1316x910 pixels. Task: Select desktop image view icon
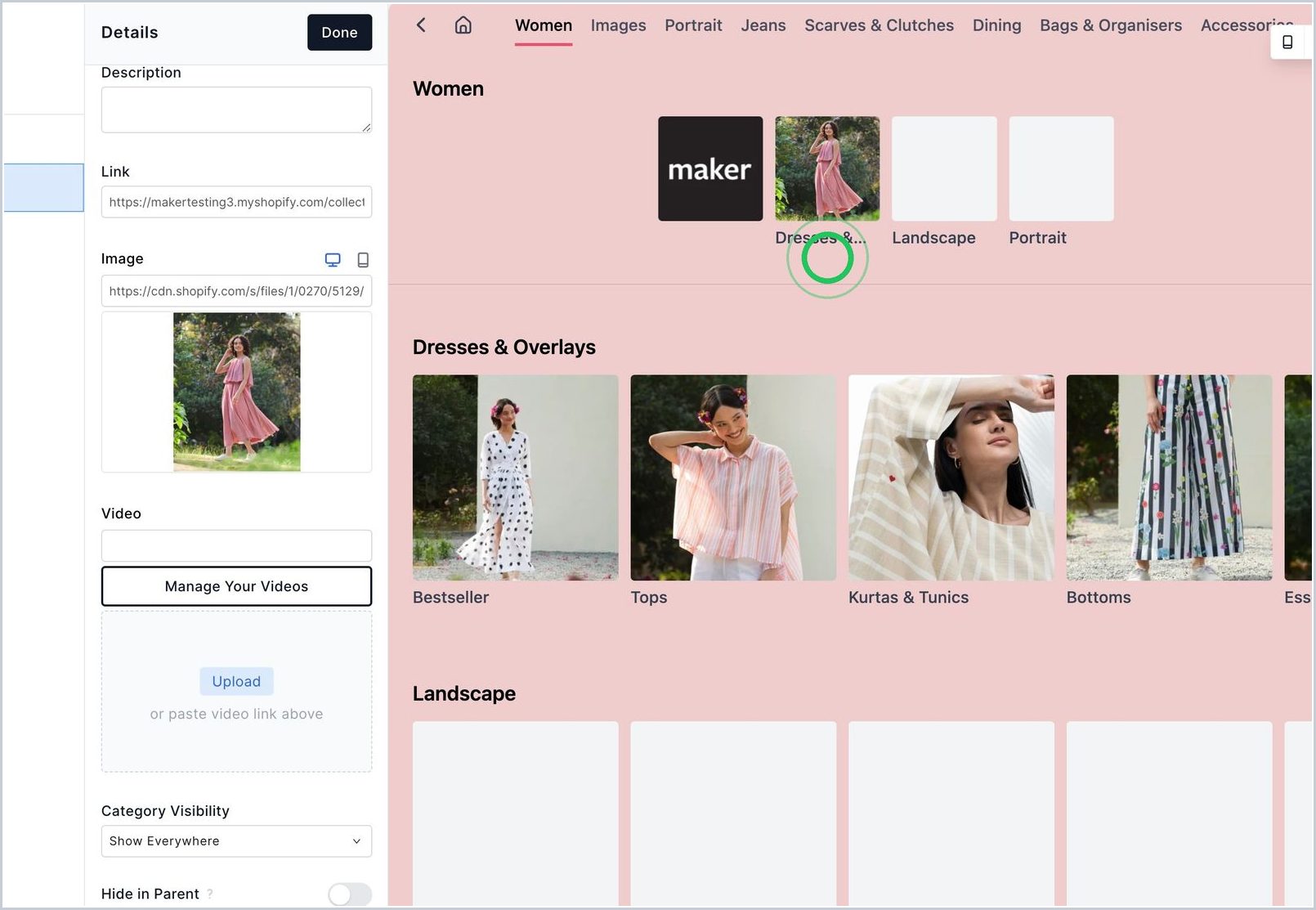(333, 260)
